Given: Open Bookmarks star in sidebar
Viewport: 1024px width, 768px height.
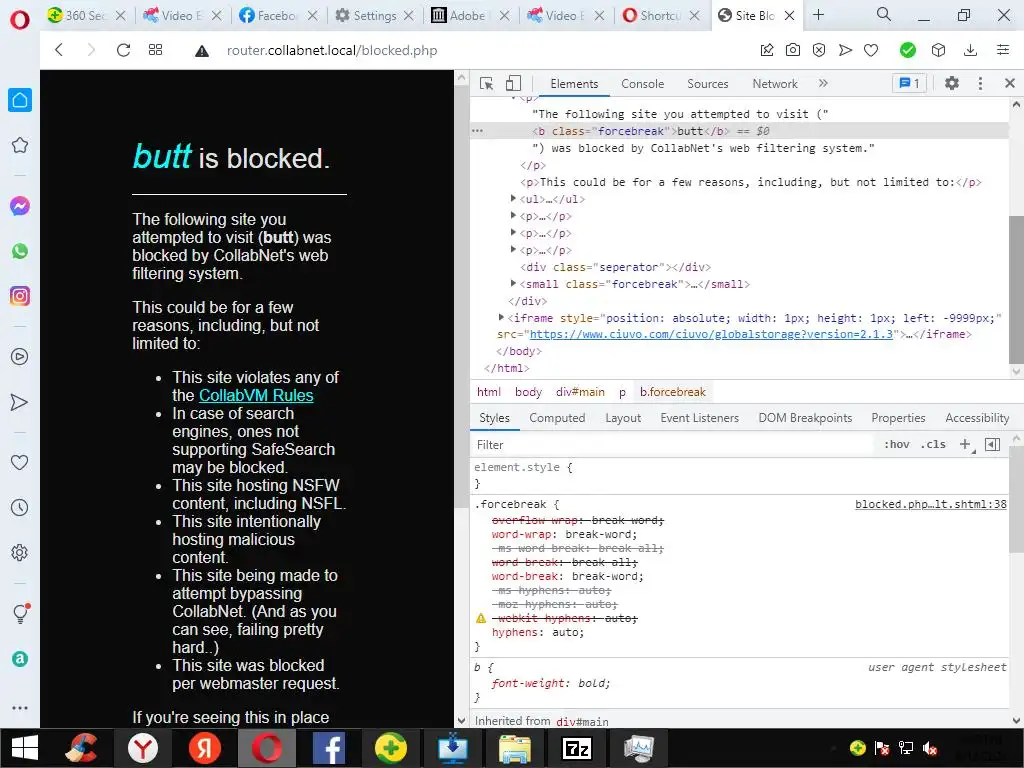Looking at the screenshot, I should pos(20,145).
